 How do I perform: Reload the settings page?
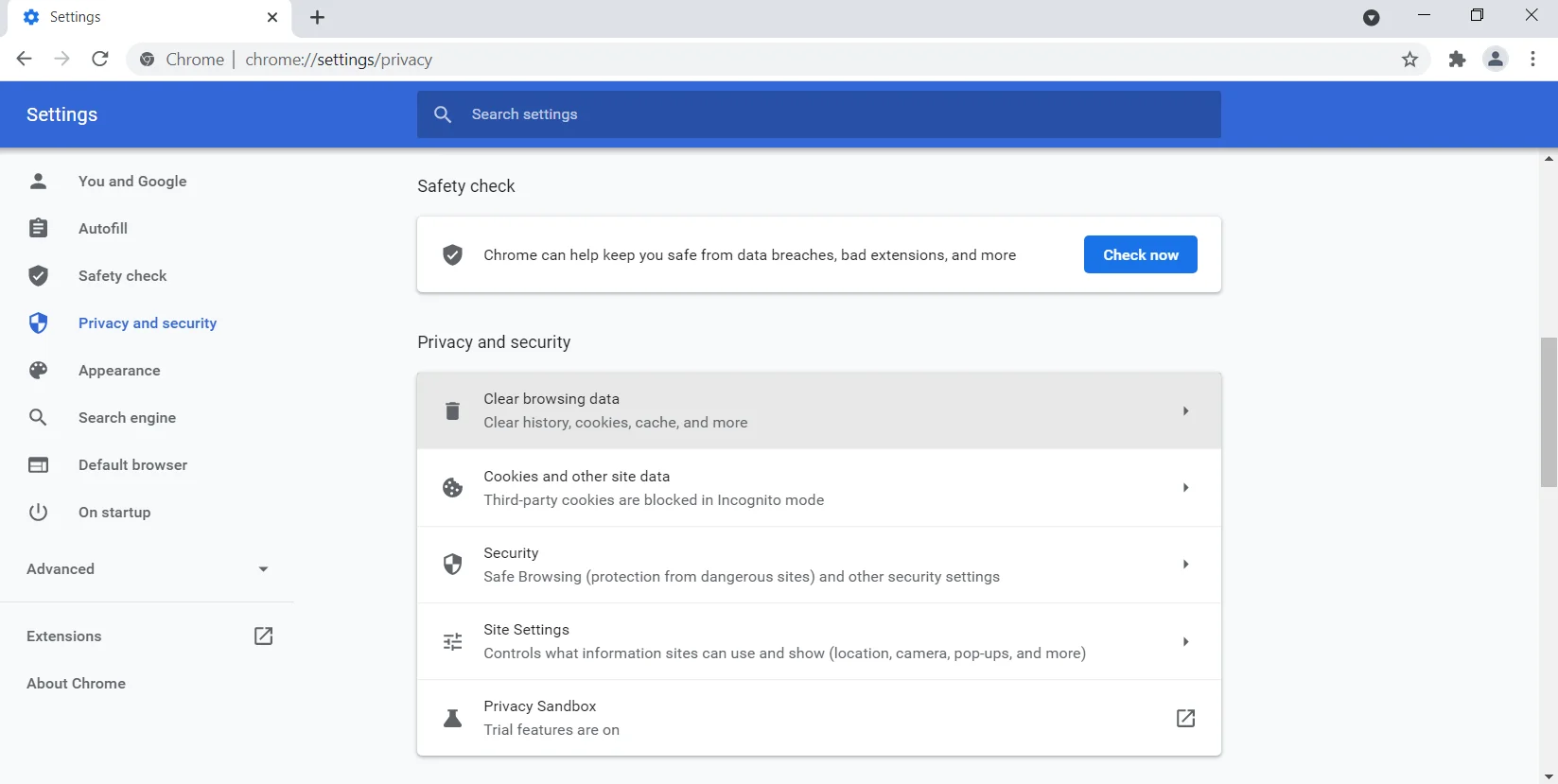tap(99, 59)
